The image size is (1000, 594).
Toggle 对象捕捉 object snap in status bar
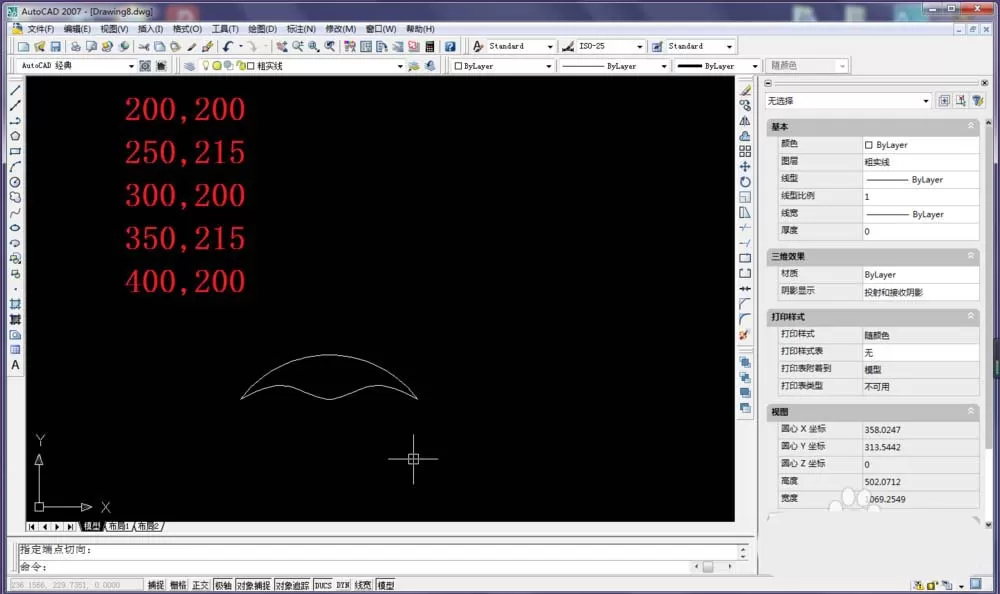(253, 585)
